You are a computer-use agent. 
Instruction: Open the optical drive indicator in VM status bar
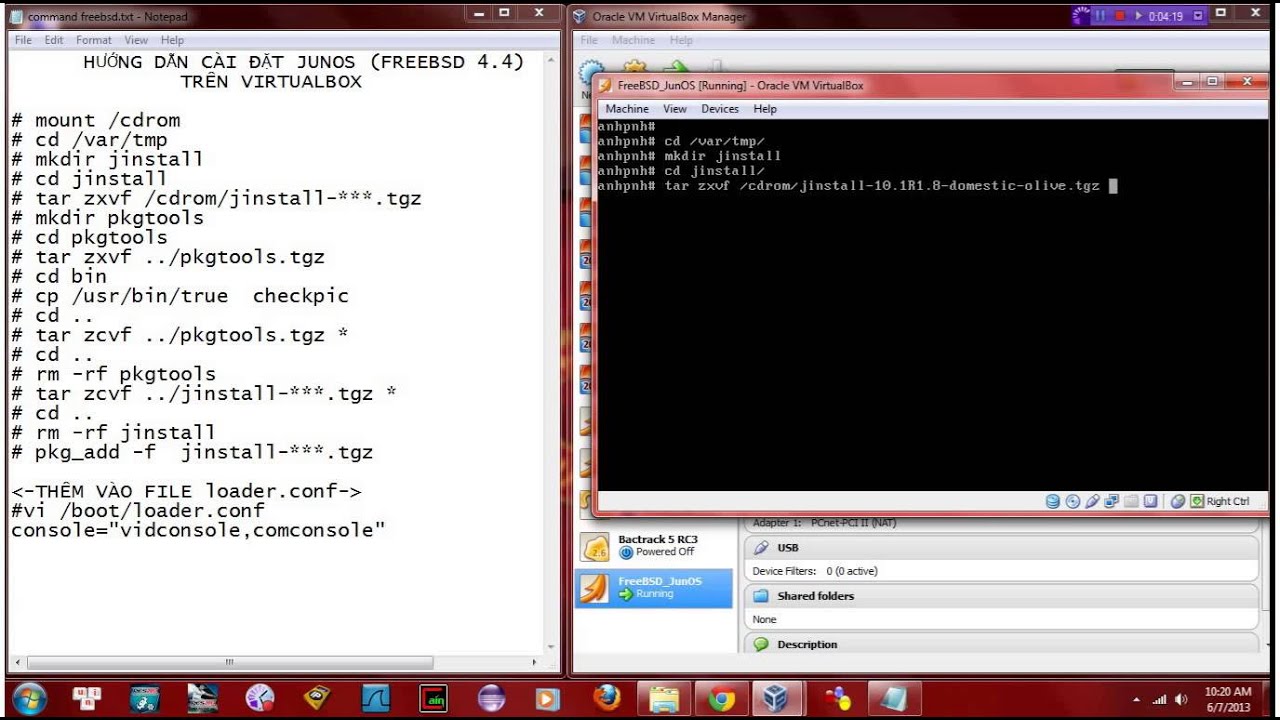[1073, 501]
